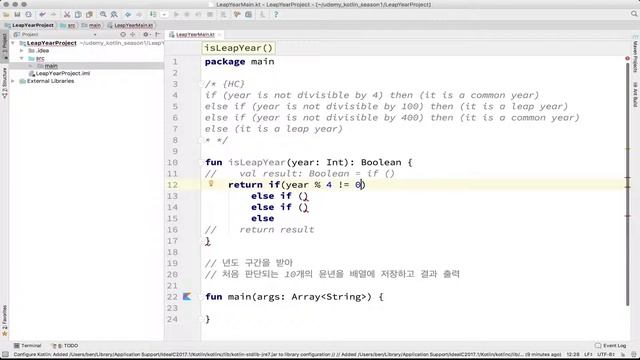Expand the .idea folder arrow
The height and width of the screenshot is (360, 640).
pos(22,51)
